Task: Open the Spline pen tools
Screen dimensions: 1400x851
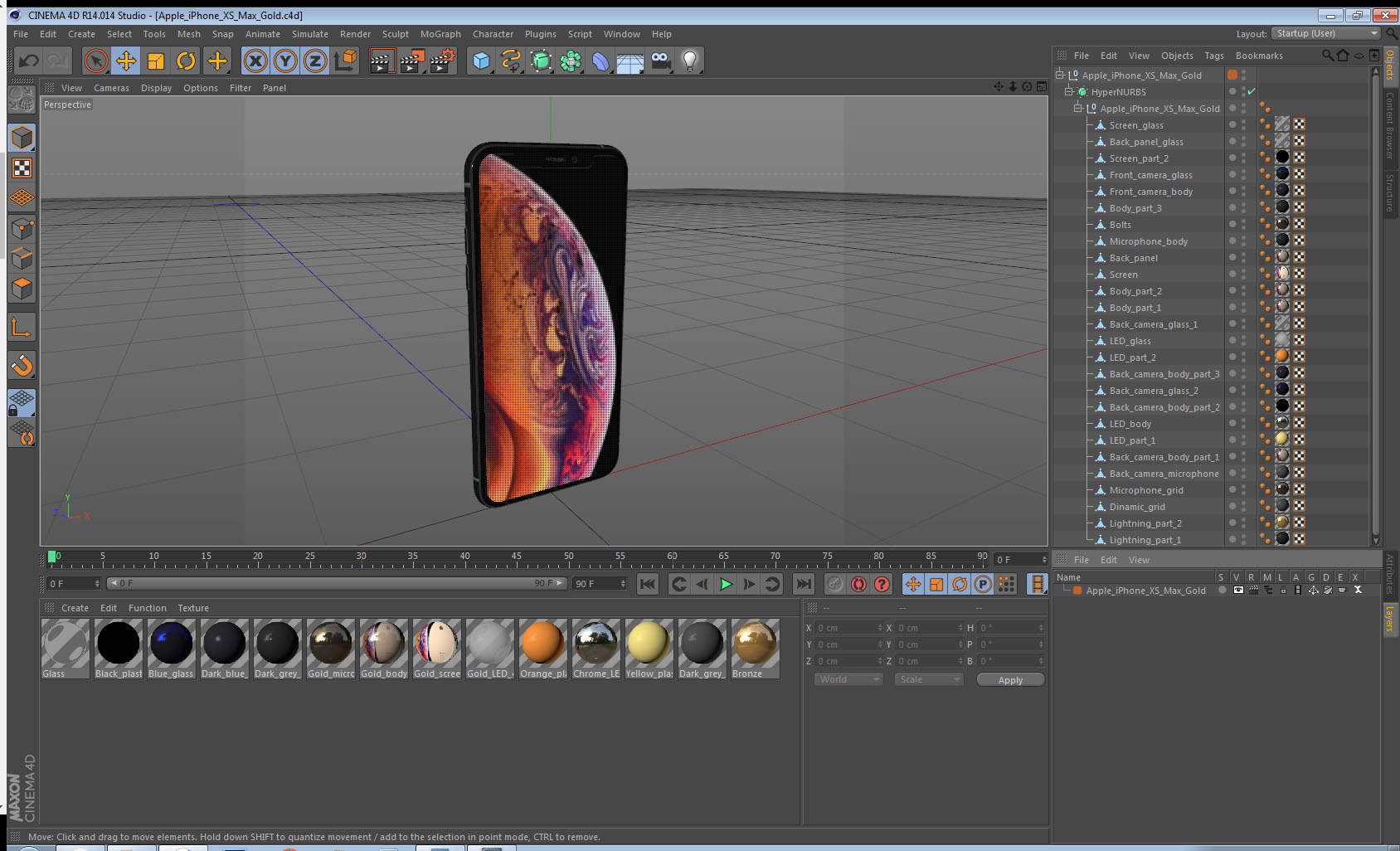Action: point(511,61)
